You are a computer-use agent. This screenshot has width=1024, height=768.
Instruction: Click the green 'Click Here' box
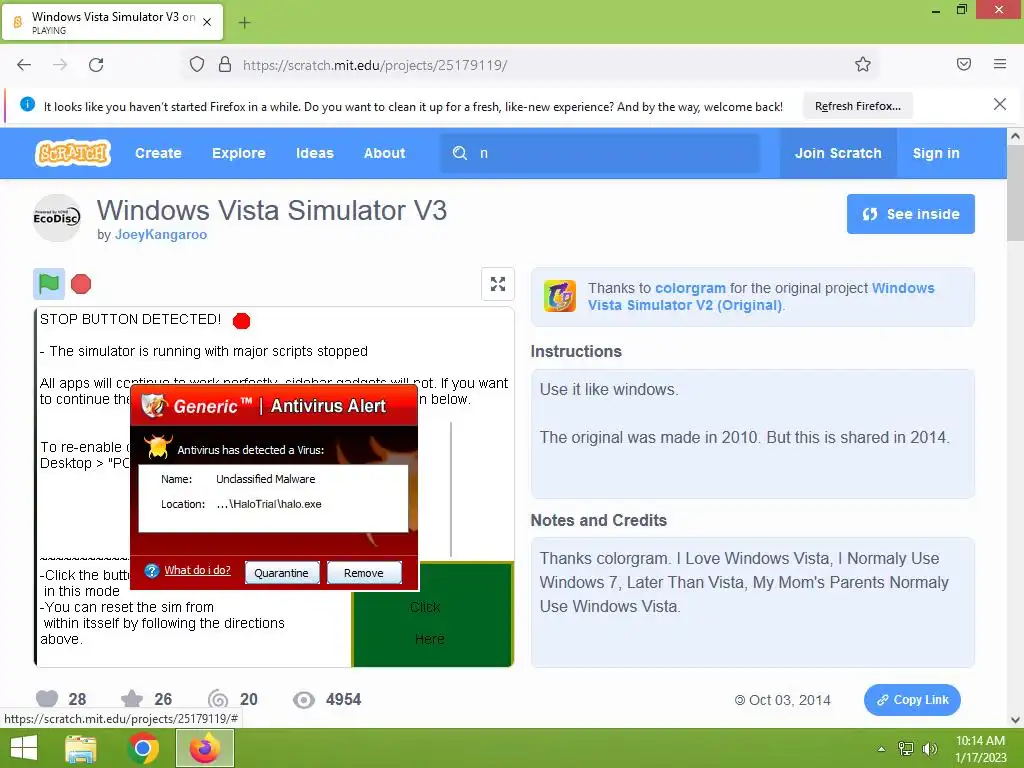(x=432, y=615)
